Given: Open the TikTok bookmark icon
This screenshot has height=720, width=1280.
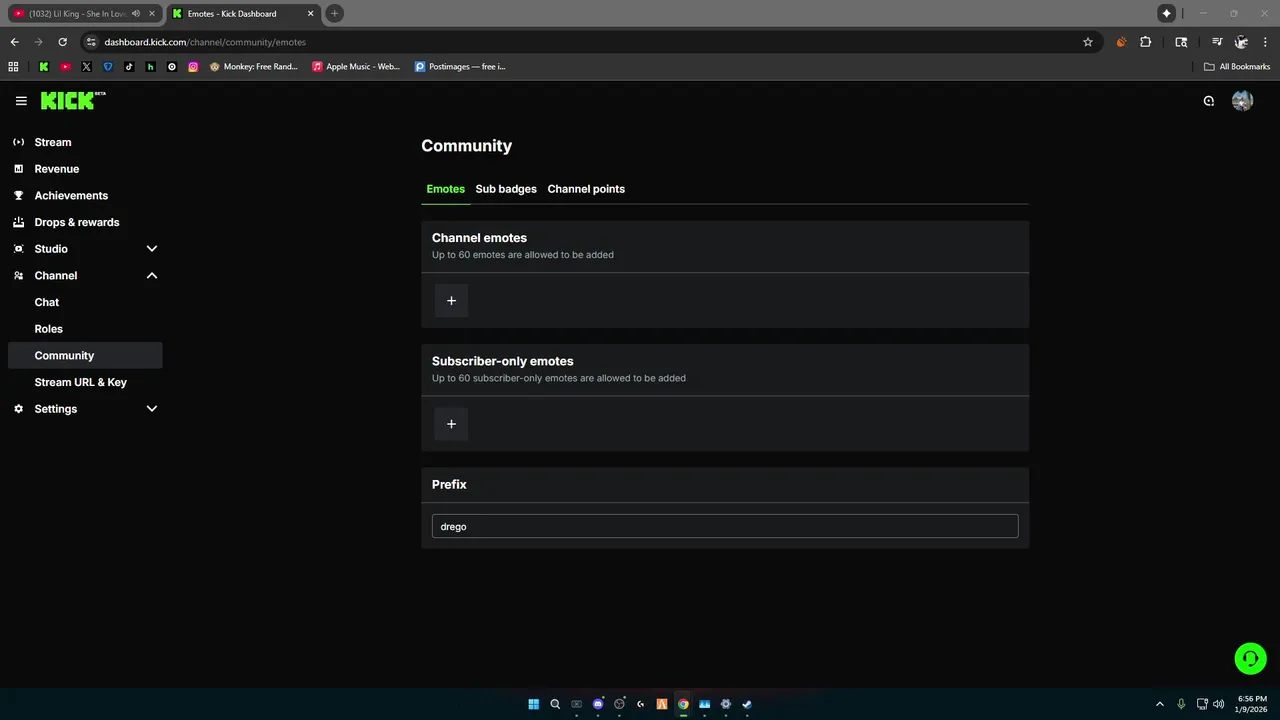Looking at the screenshot, I should point(129,67).
